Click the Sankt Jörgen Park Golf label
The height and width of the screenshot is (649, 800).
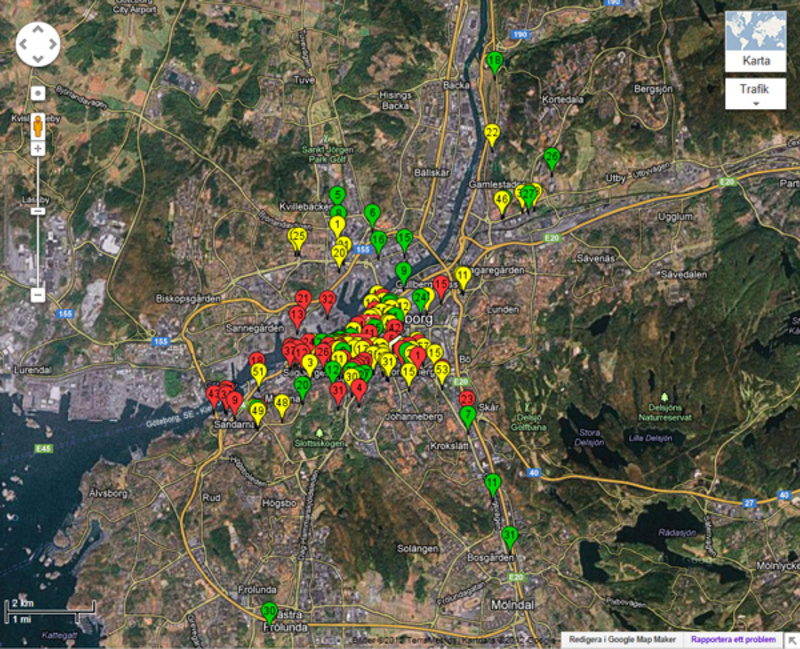[327, 155]
